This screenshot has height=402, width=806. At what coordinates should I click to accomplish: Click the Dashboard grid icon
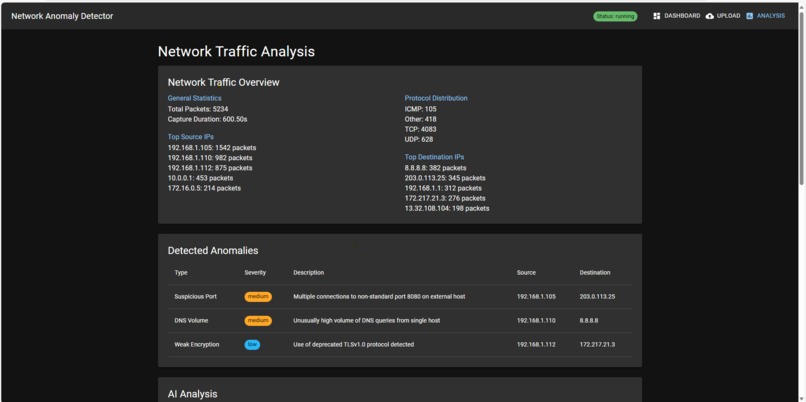(x=656, y=16)
